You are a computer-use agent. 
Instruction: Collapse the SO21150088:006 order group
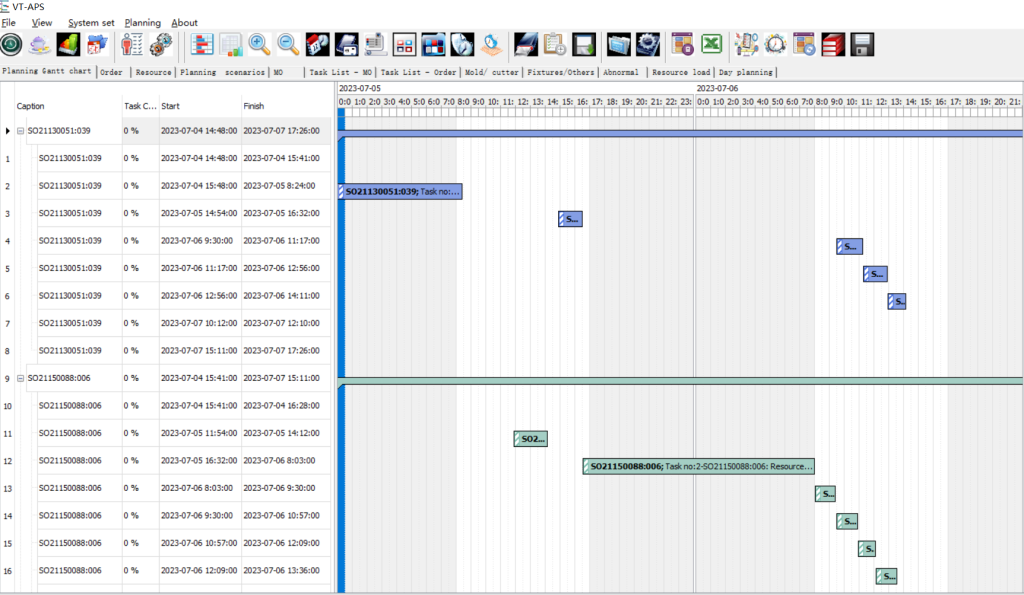(21, 378)
